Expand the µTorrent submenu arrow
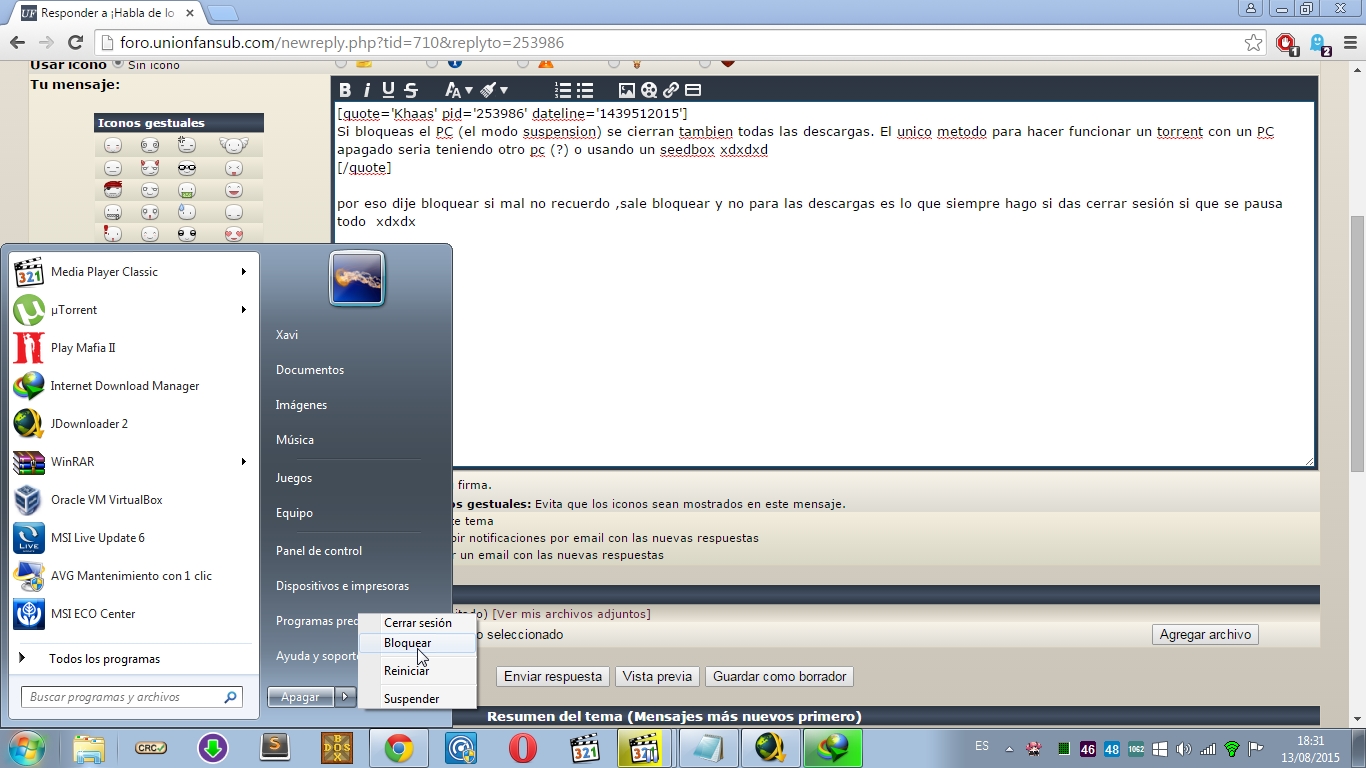 243,310
